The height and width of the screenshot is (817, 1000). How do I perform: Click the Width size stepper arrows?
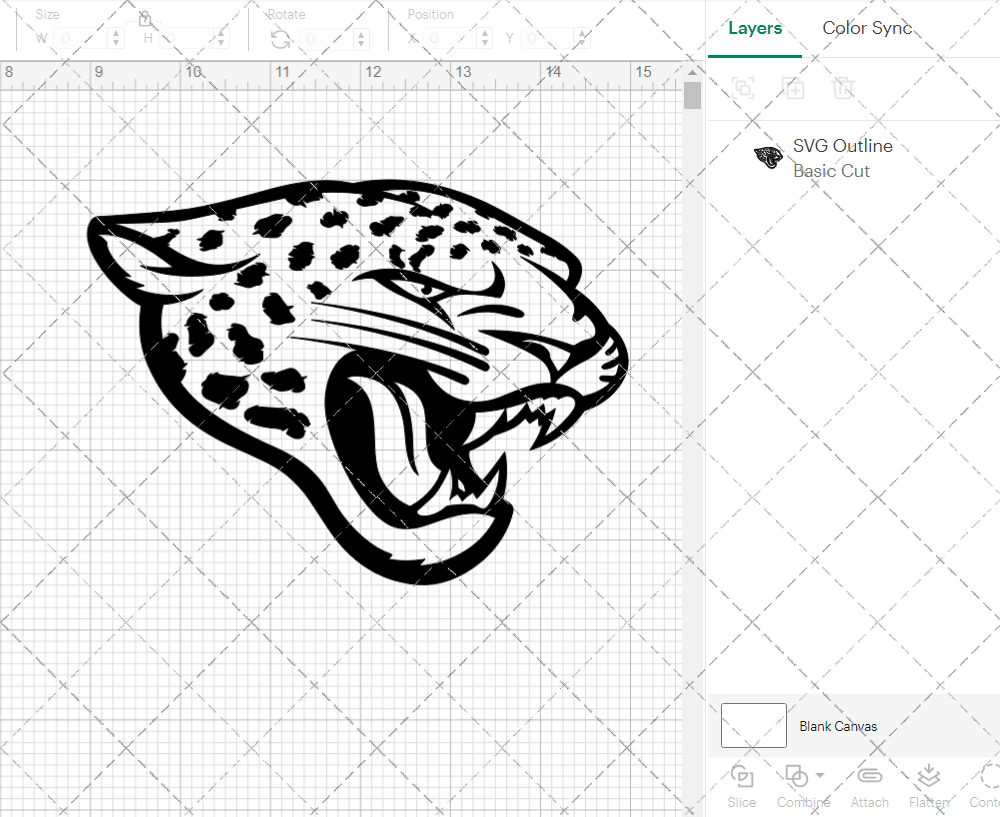[117, 39]
